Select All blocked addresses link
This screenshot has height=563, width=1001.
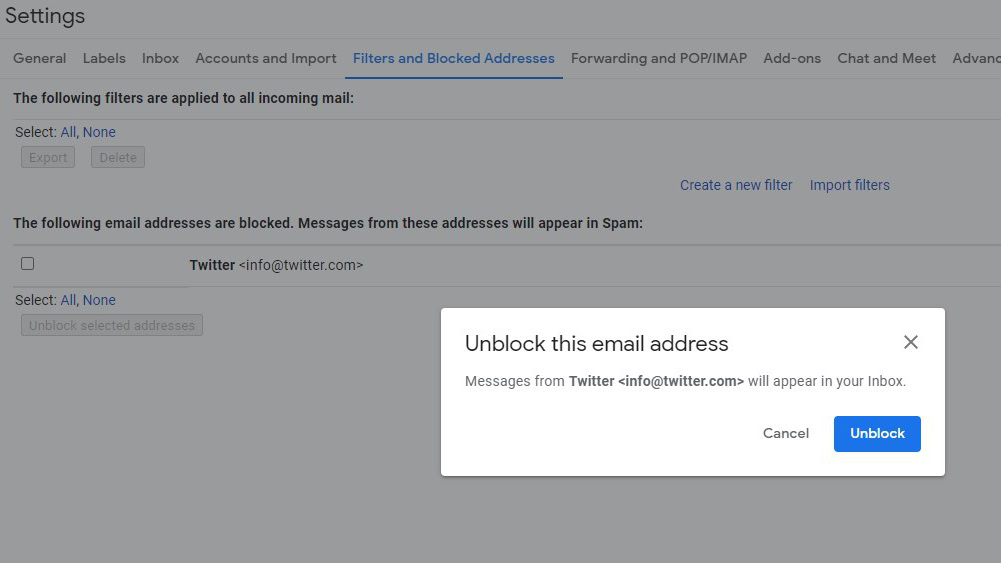click(x=68, y=300)
